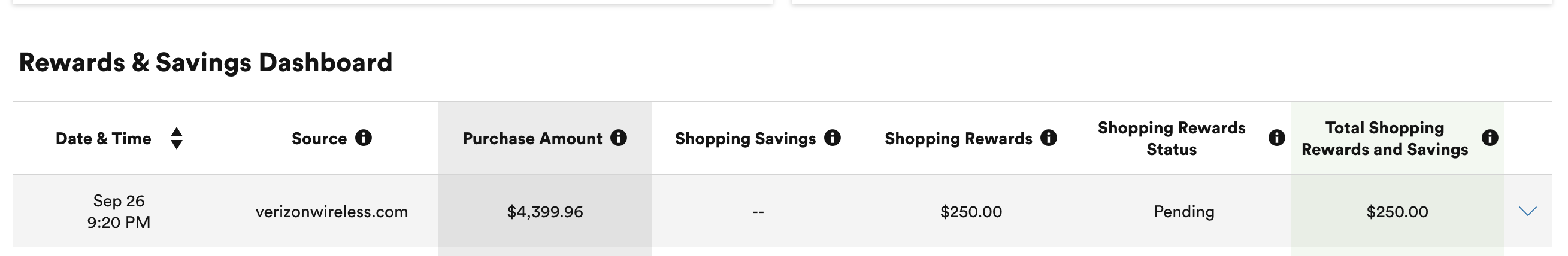The height and width of the screenshot is (256, 1568).
Task: Click the $250.00 value under Shopping Rewards
Action: click(x=971, y=212)
